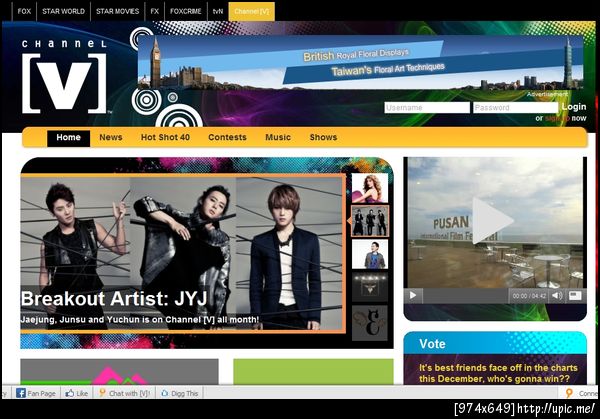This screenshot has height=419, width=600.
Task: Open the FOXCRIME tab
Action: click(186, 11)
